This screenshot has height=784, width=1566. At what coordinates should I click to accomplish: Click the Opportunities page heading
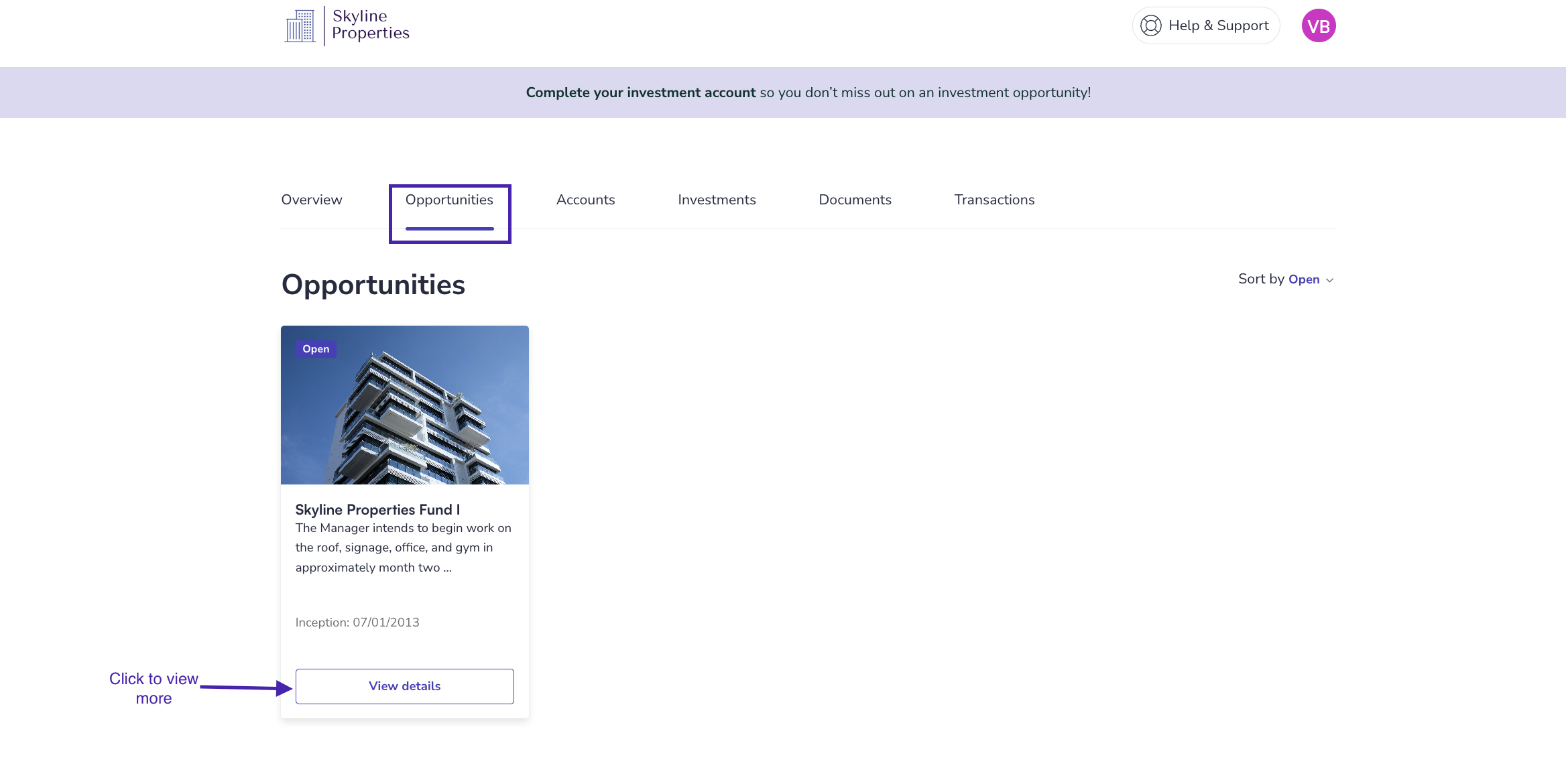pyautogui.click(x=373, y=285)
